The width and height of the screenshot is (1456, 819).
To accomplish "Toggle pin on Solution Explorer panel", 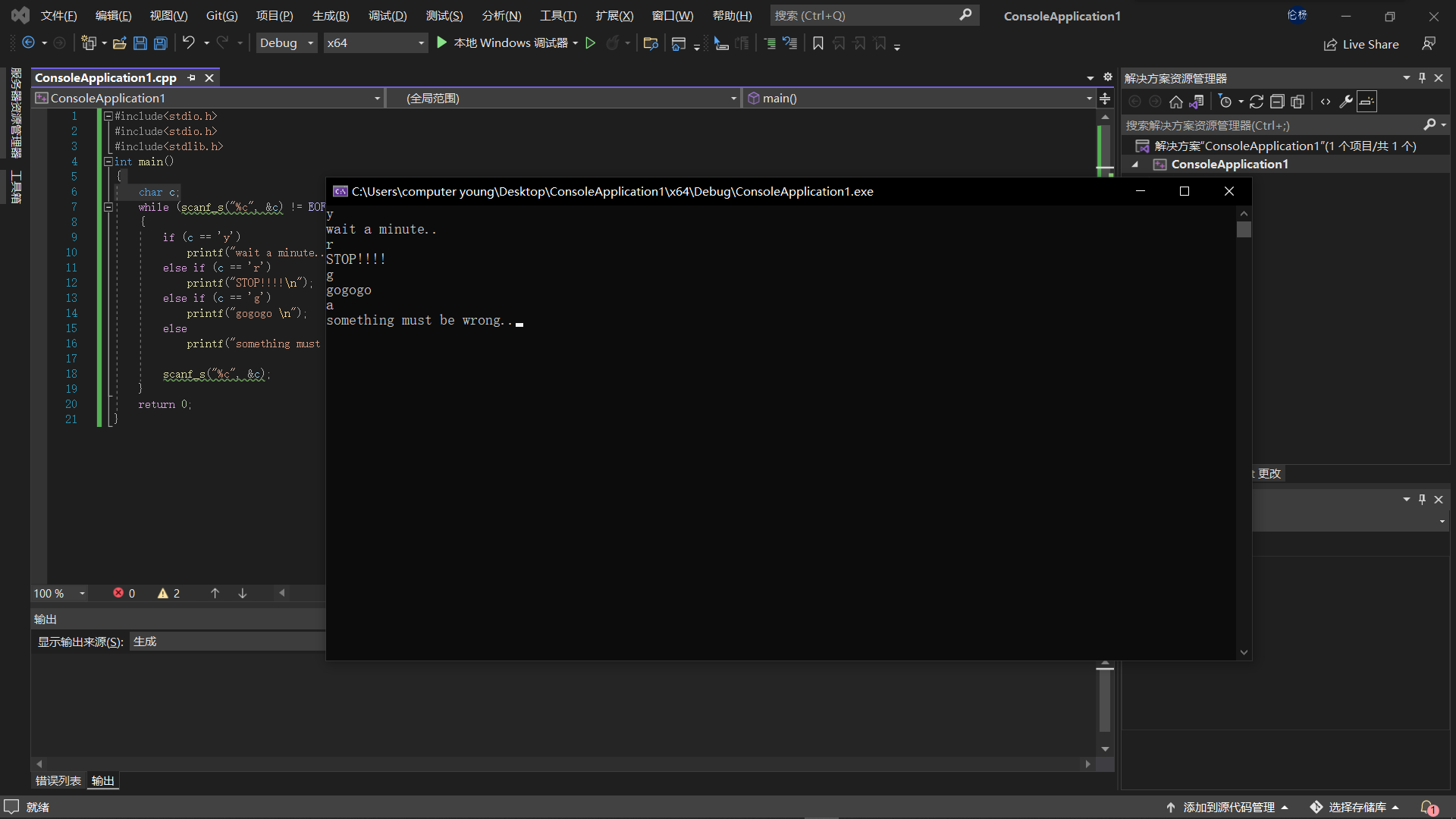I will 1422,78.
